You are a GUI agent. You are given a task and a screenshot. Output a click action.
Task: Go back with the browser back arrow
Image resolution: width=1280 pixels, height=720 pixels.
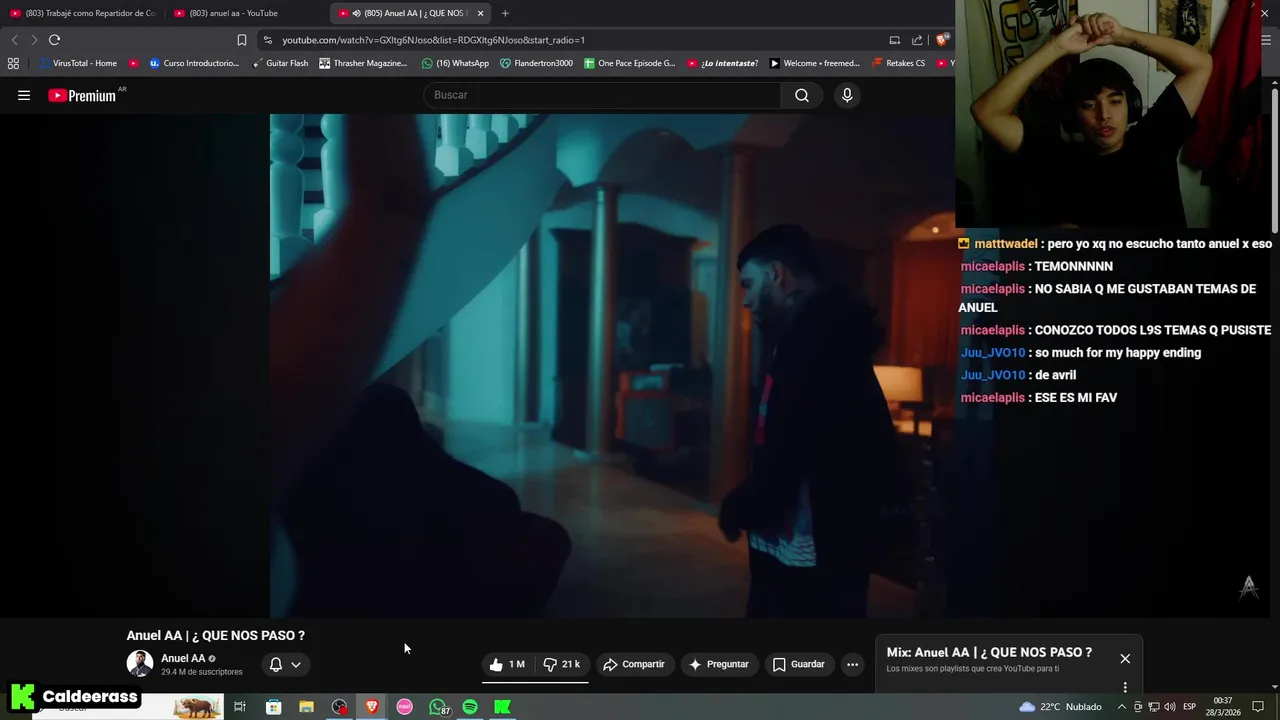[14, 40]
